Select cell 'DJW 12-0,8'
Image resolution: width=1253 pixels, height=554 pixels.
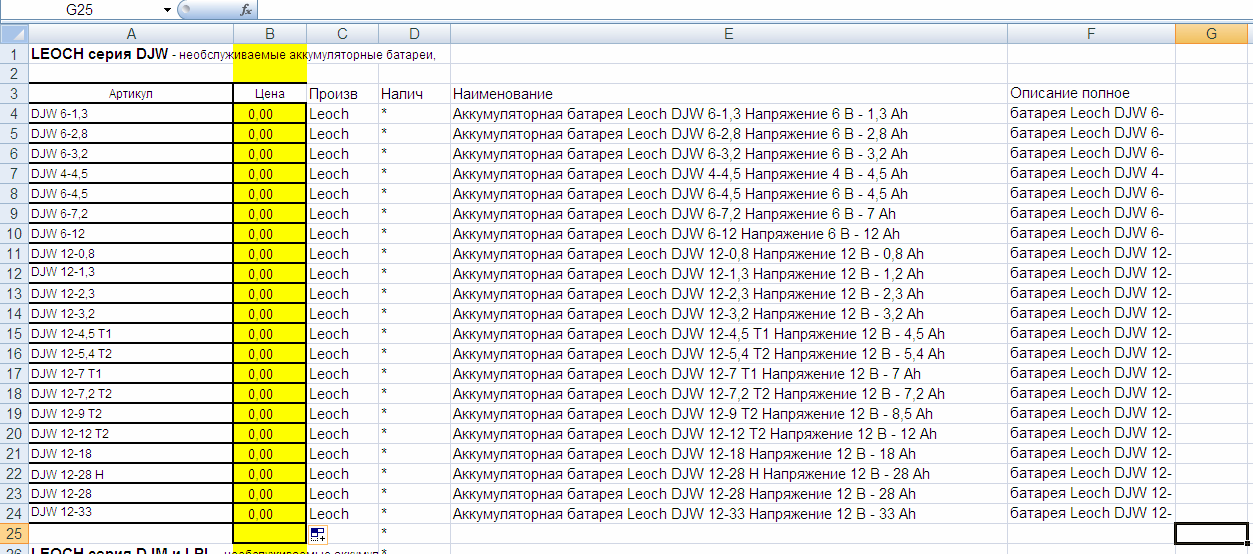131,254
